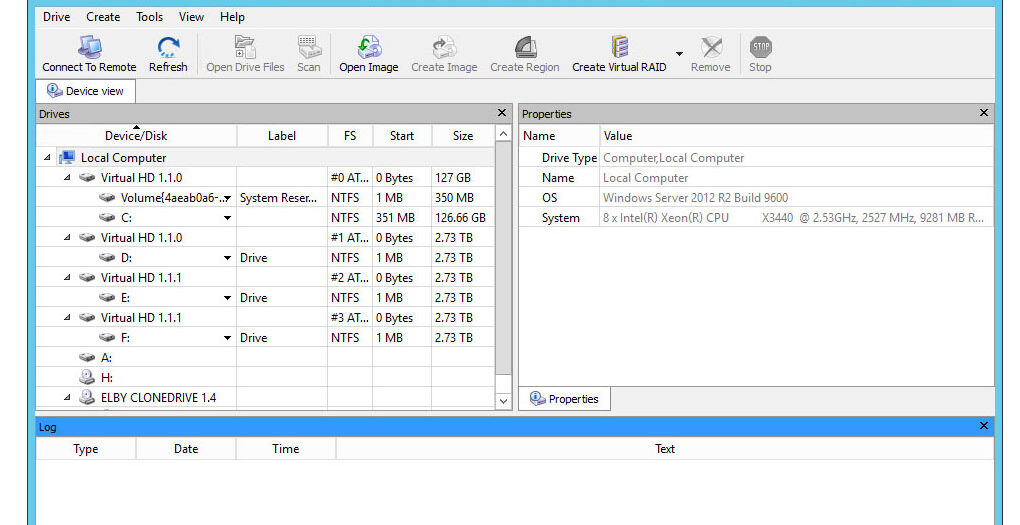
Task: Collapse the Virtual HD #2 AT disk node
Action: [x=67, y=278]
